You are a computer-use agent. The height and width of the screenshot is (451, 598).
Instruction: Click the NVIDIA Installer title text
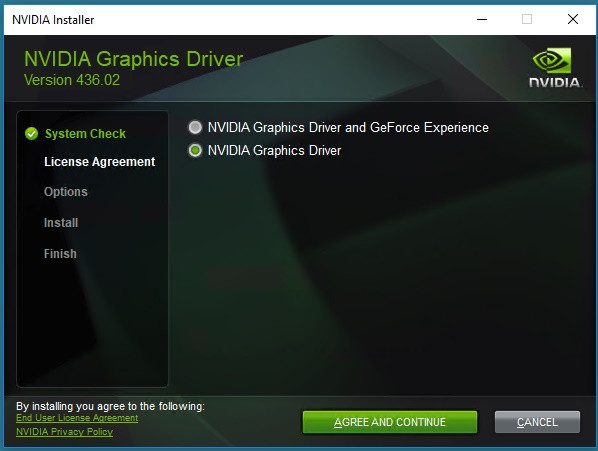click(53, 20)
